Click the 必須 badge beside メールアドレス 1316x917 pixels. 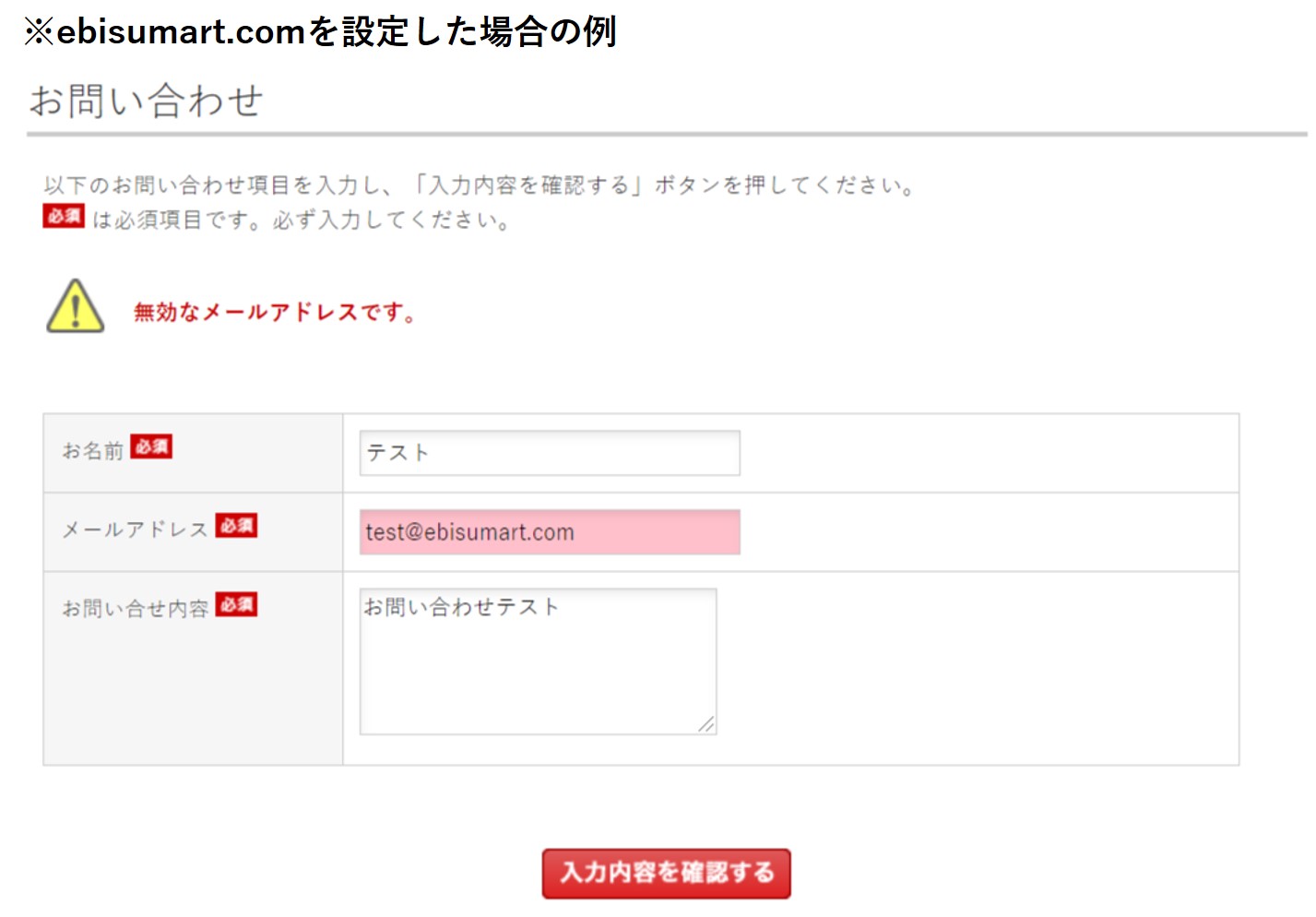click(x=236, y=525)
